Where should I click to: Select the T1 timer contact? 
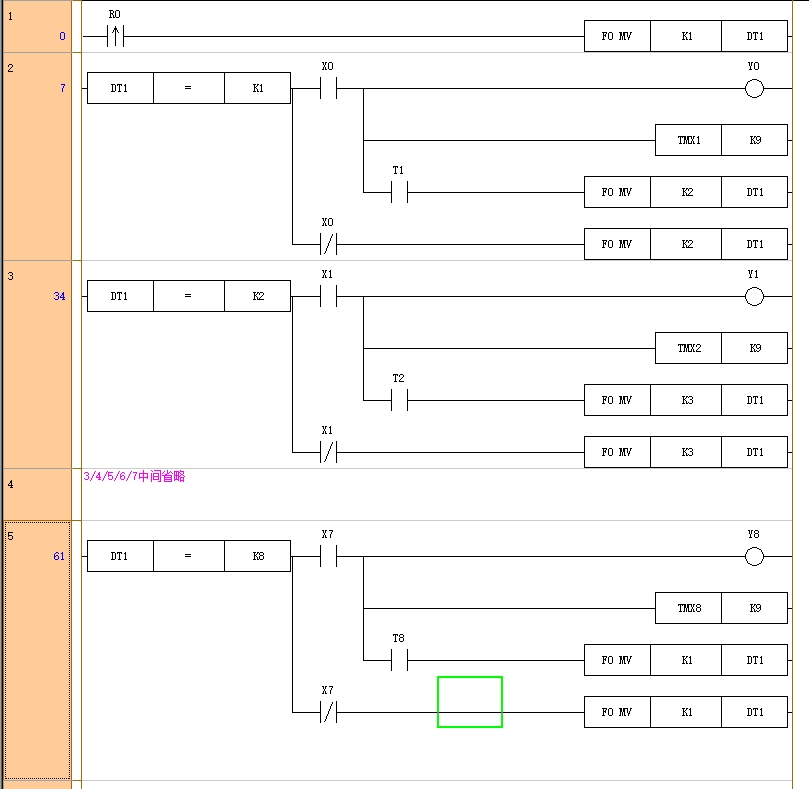point(399,192)
